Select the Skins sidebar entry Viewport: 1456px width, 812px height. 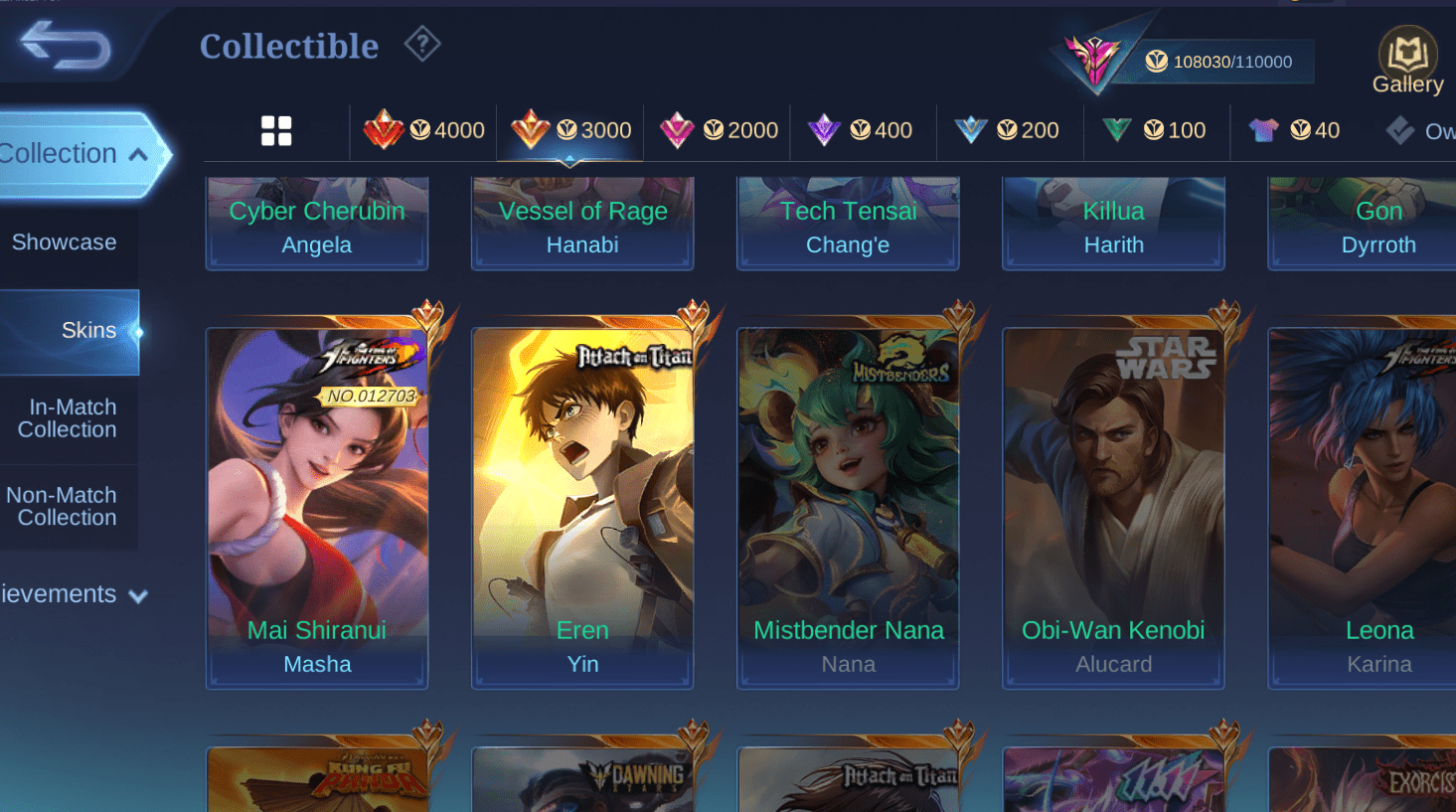point(70,331)
